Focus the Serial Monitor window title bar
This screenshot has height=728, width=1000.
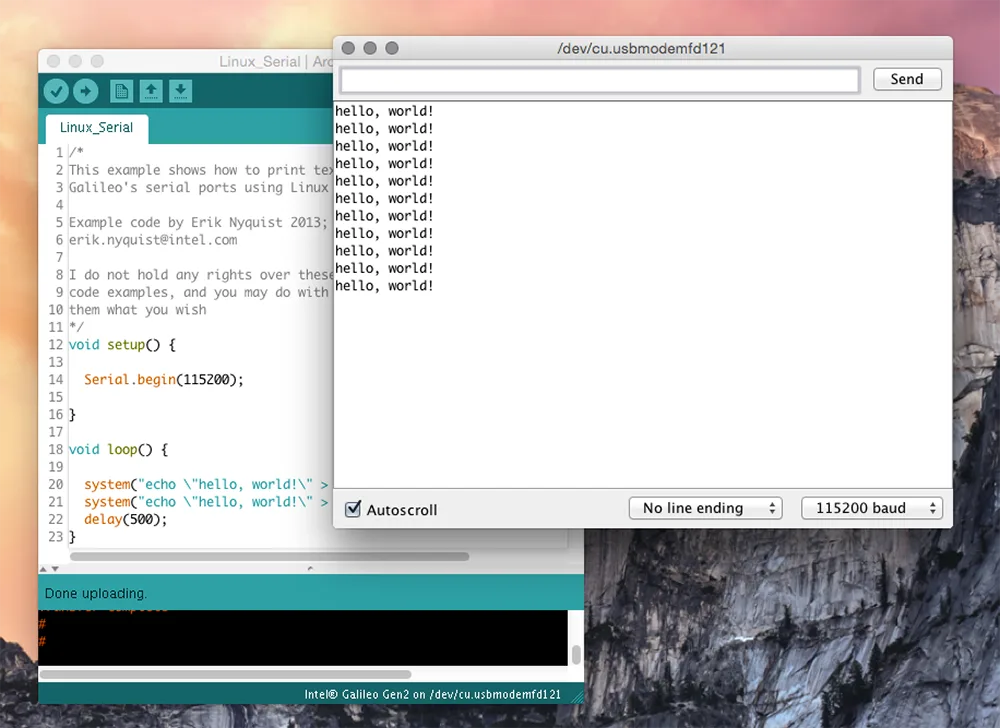(x=640, y=47)
